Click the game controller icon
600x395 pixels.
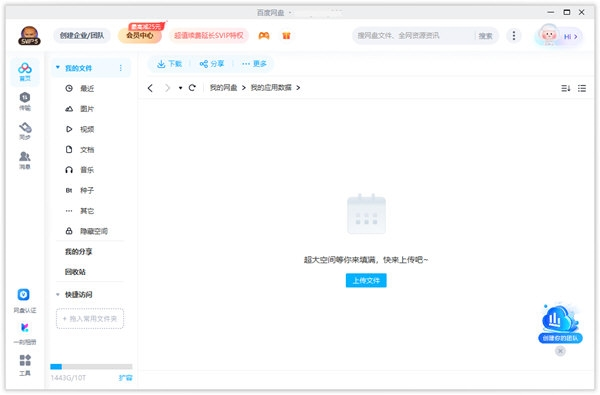pyautogui.click(x=264, y=36)
